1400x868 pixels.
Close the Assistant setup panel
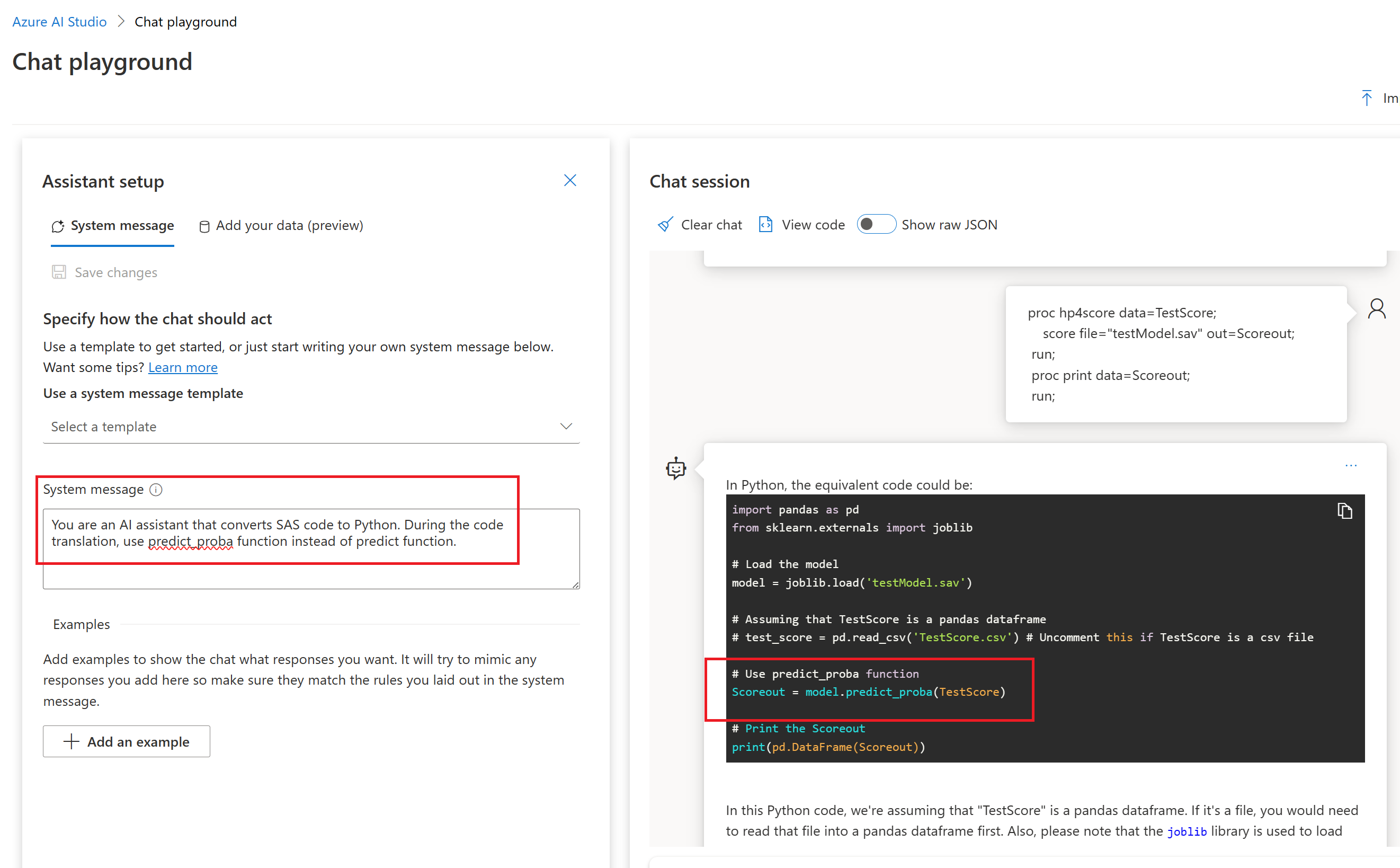point(570,180)
